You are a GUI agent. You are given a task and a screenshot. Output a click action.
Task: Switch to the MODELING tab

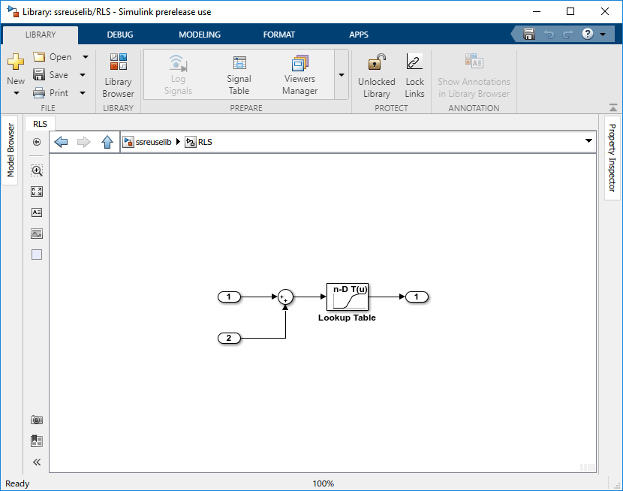[x=199, y=35]
